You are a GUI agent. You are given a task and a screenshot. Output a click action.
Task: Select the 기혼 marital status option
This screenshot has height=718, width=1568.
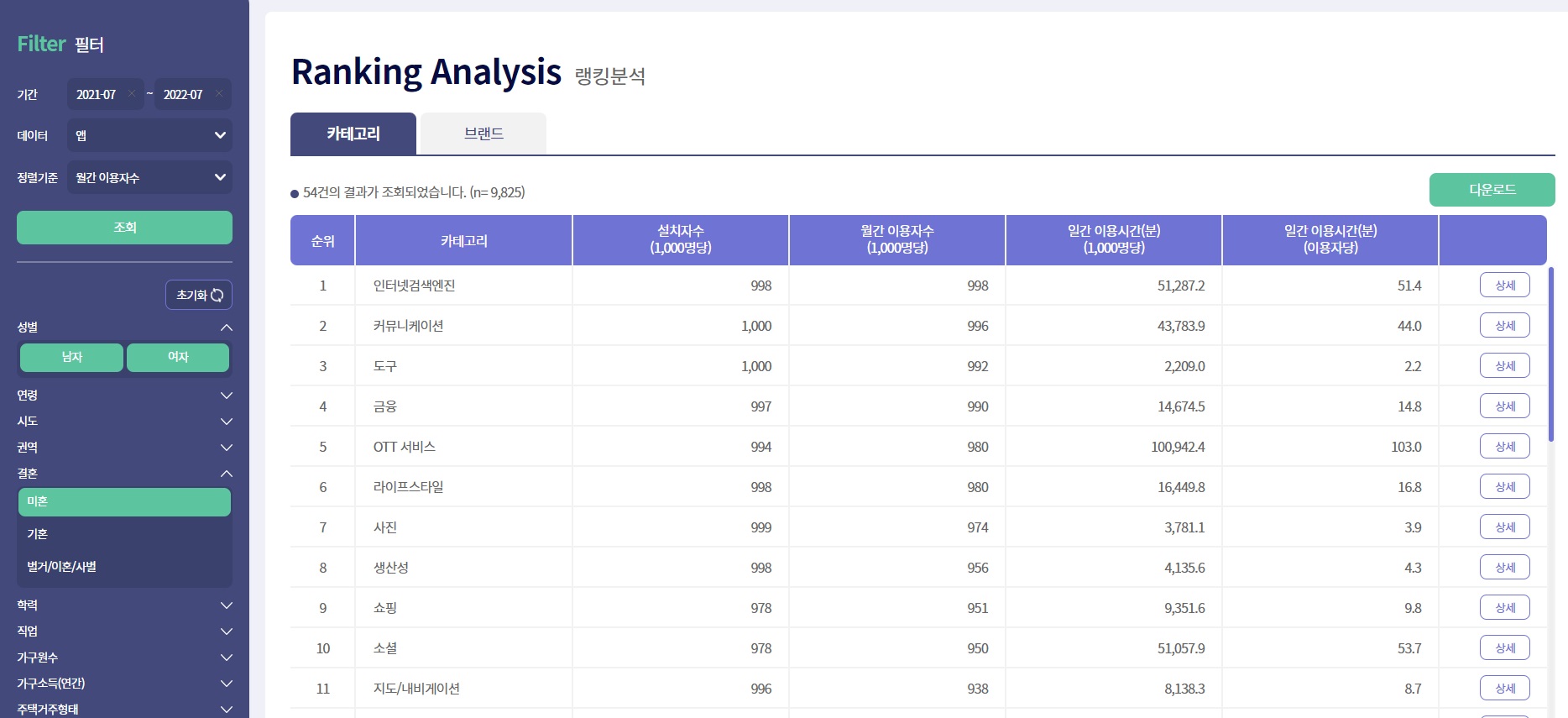124,534
